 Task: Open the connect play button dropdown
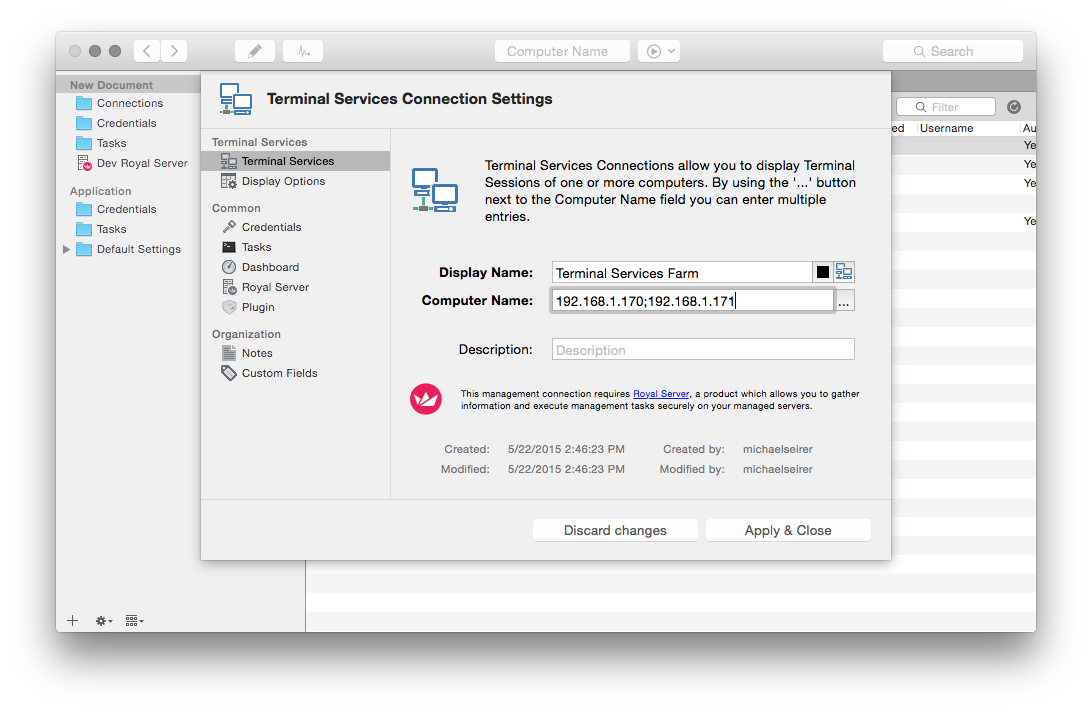(659, 51)
